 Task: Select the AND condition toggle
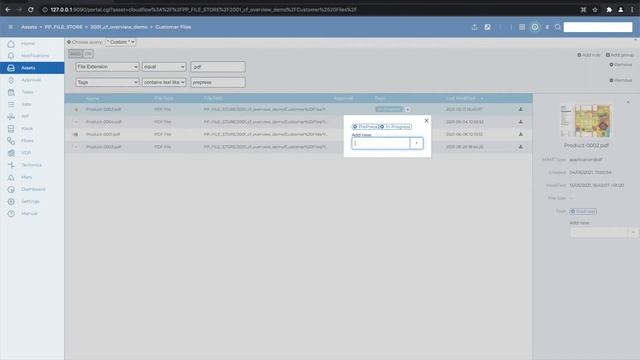coord(75,53)
